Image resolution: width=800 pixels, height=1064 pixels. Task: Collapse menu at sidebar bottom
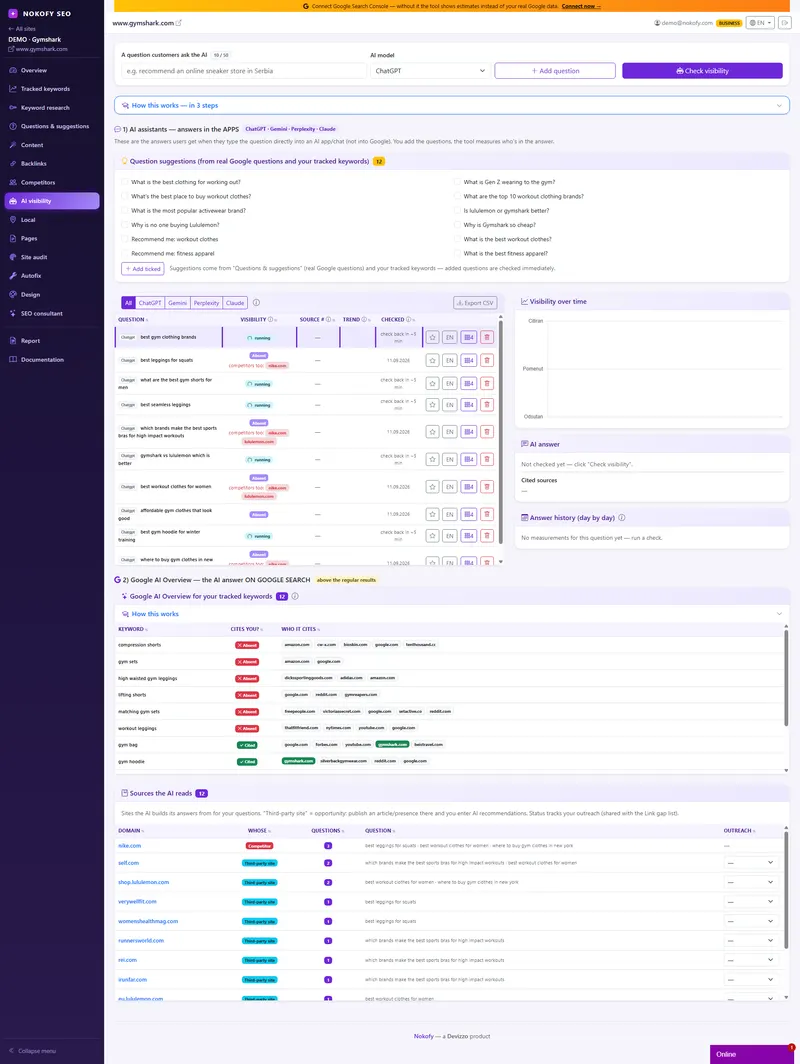pyautogui.click(x=33, y=1050)
